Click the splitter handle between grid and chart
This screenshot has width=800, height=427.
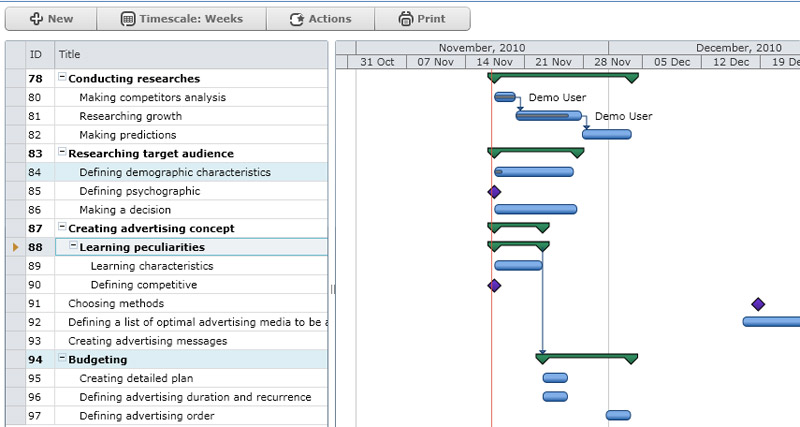tap(333, 289)
